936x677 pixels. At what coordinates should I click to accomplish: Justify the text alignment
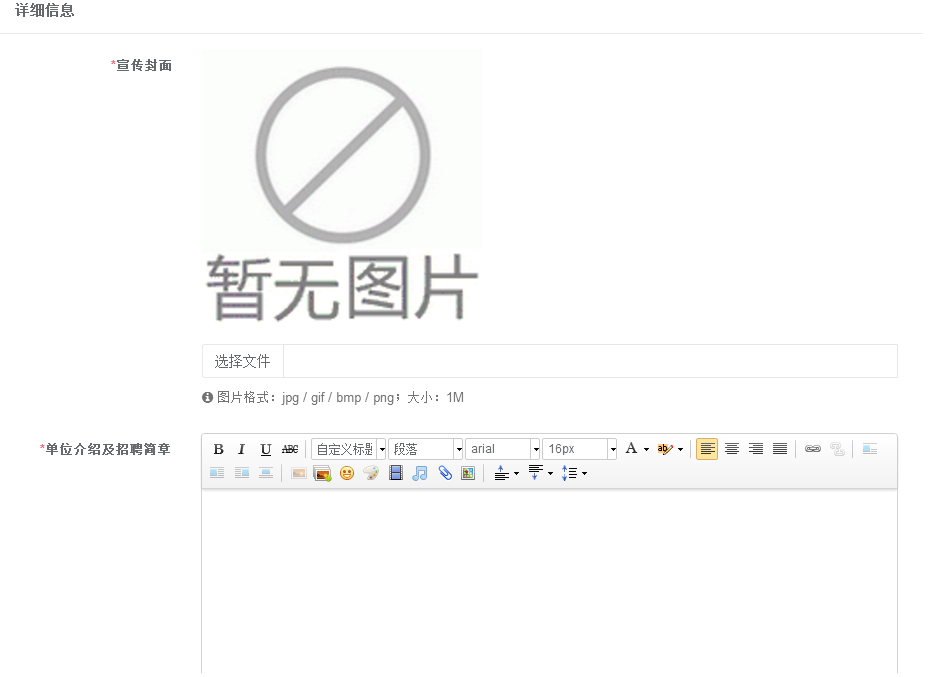780,449
